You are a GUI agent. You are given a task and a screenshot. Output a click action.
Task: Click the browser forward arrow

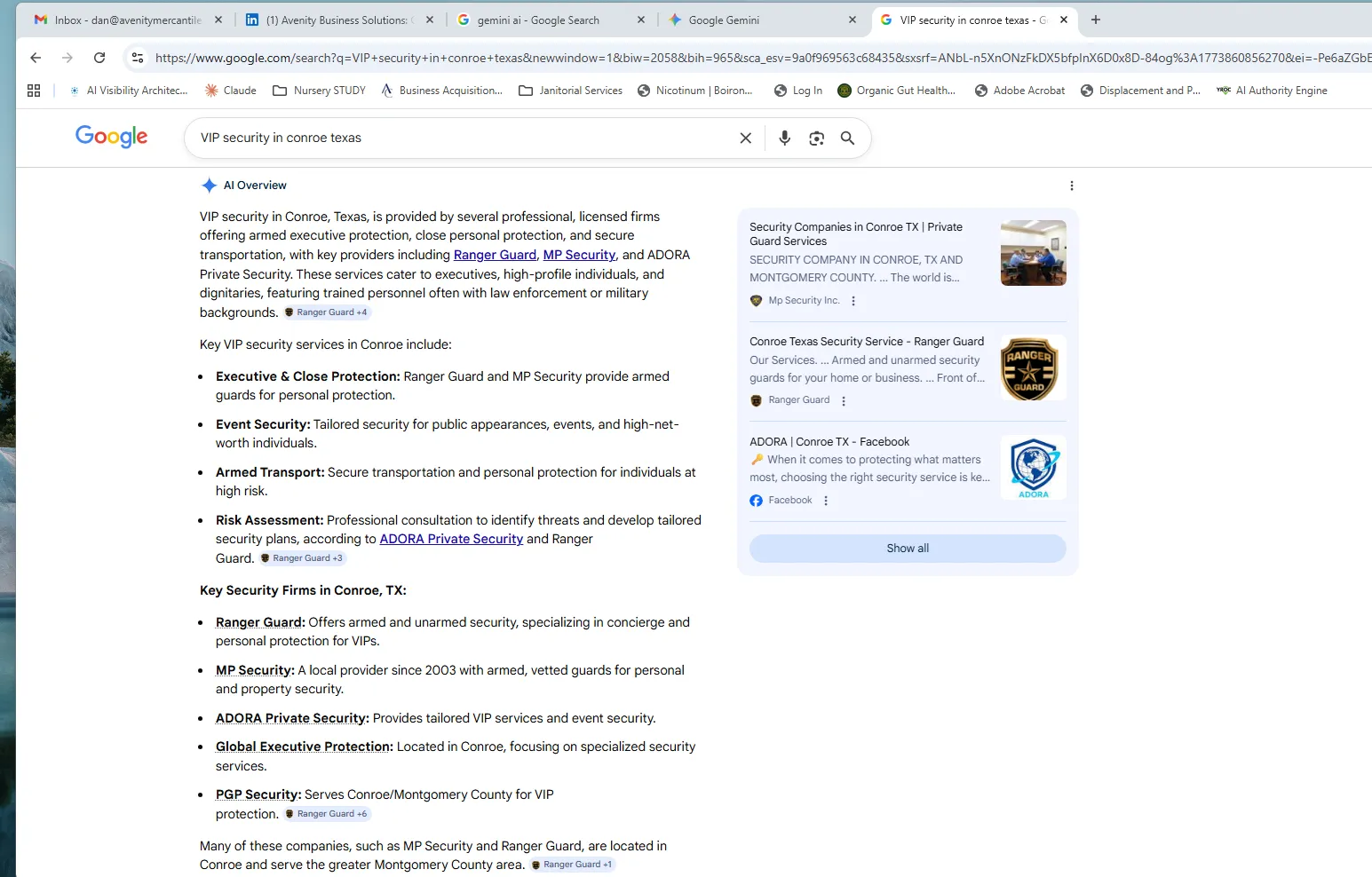point(67,58)
